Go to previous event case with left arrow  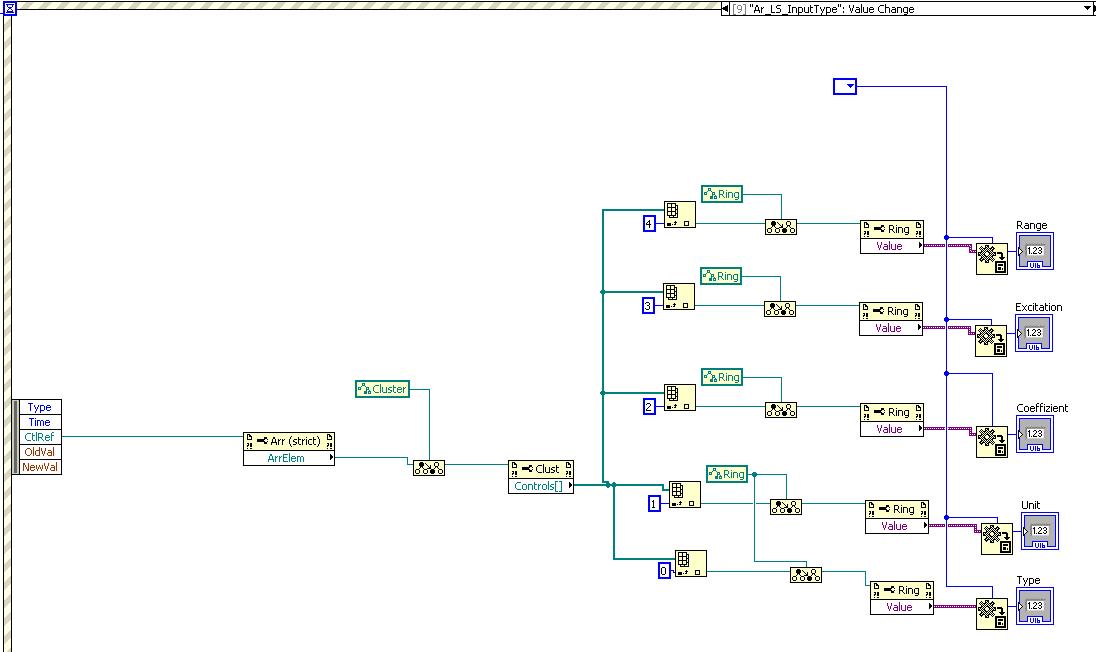[x=725, y=8]
